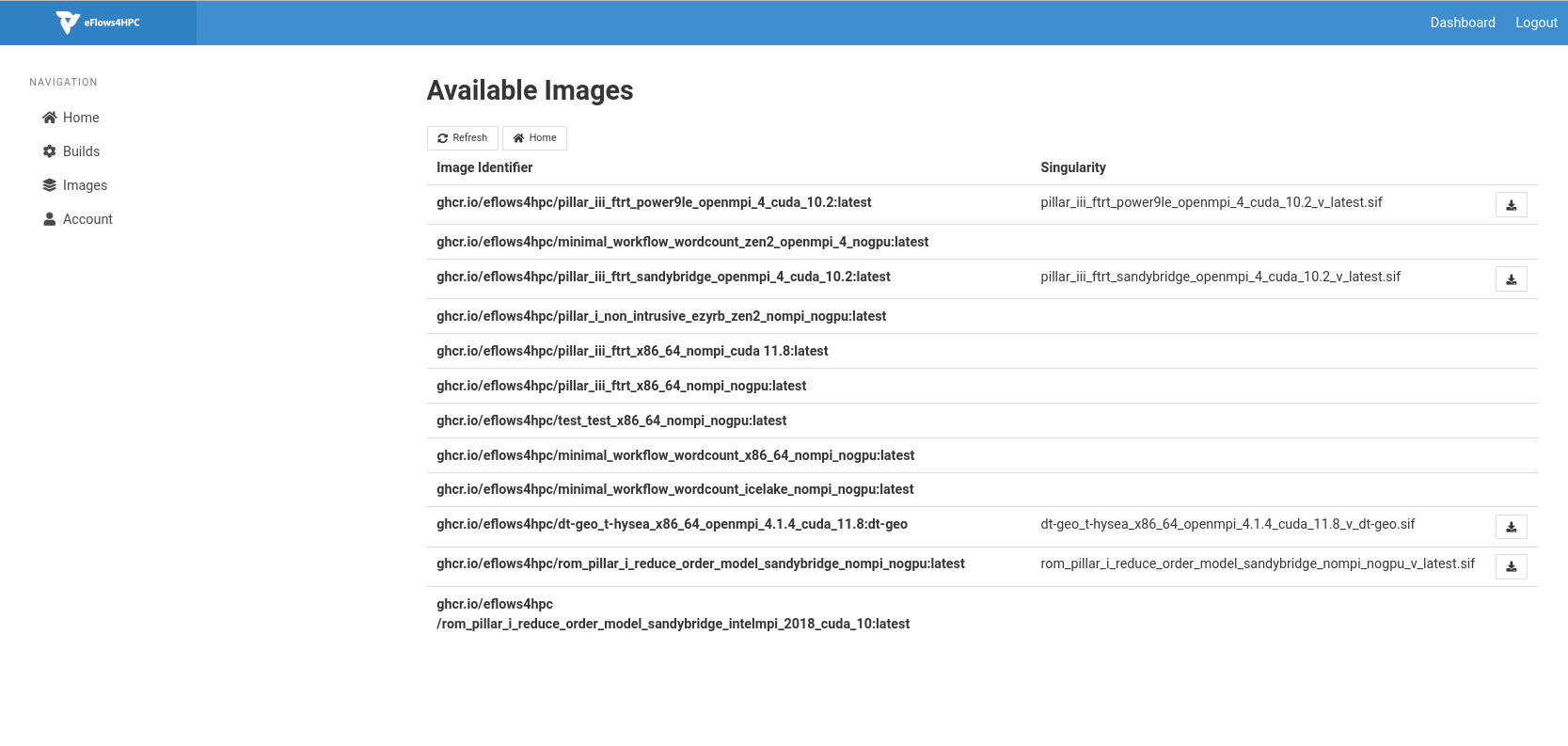
Task: Select pillar_iii_ftrt_sandybridge_openmpi_4_cuda_10.2:latest identifier
Action: [663, 277]
